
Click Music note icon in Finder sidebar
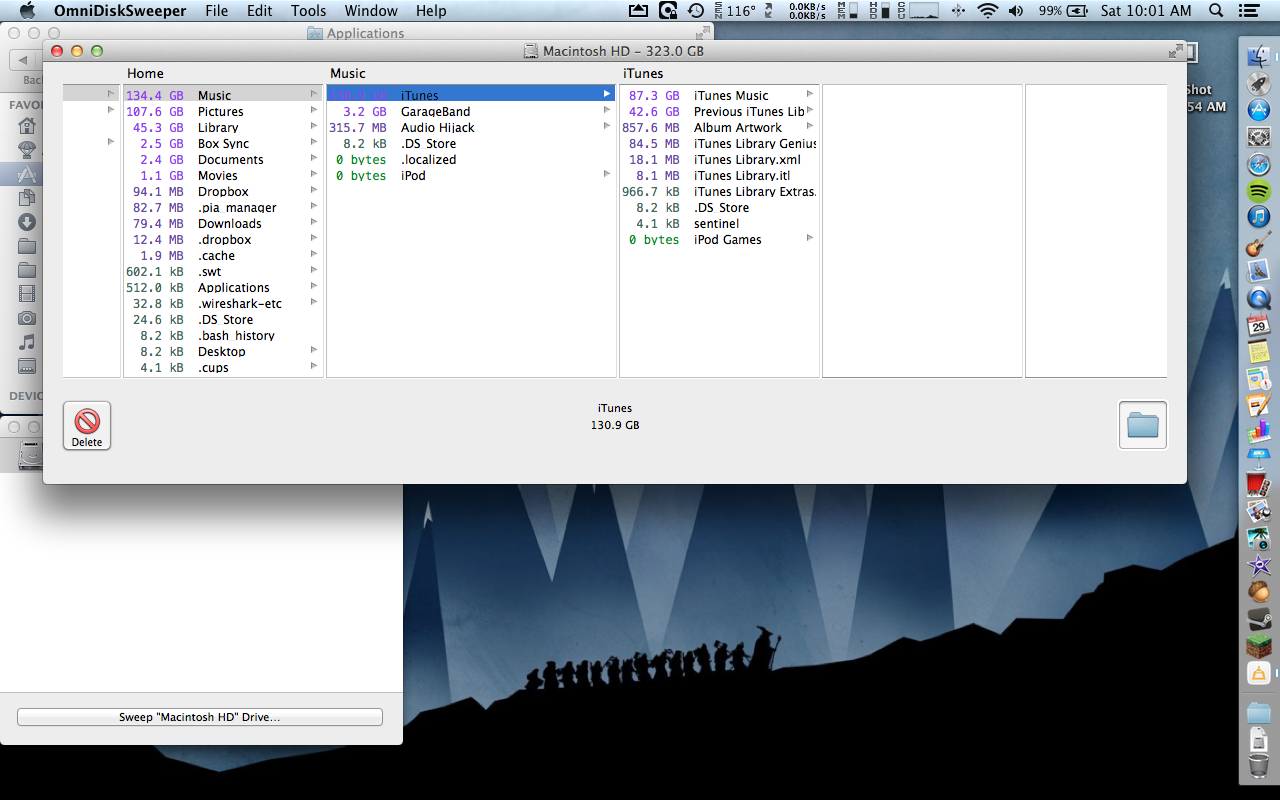tap(27, 342)
